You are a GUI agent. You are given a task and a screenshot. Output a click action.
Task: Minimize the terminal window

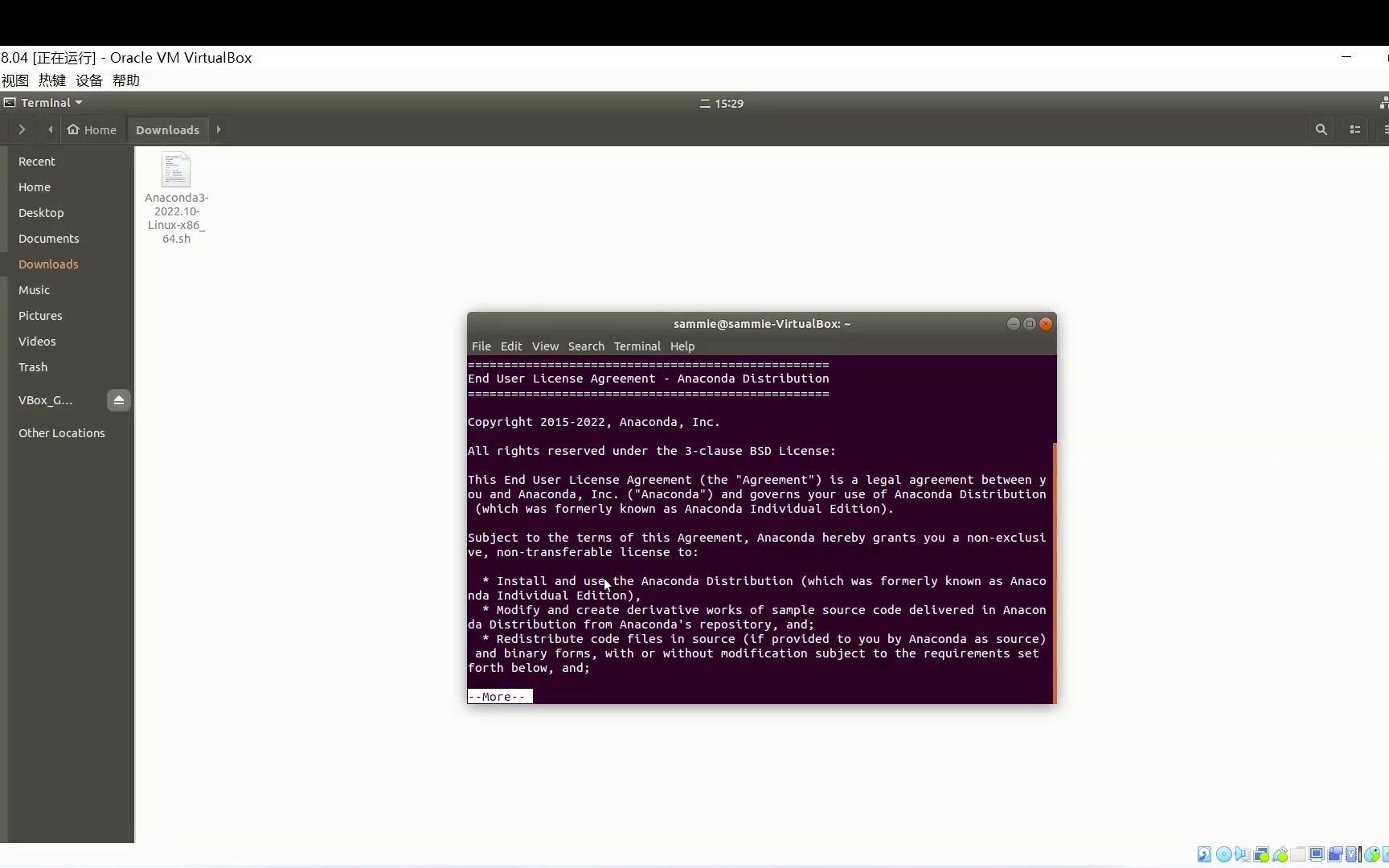[x=1014, y=324]
